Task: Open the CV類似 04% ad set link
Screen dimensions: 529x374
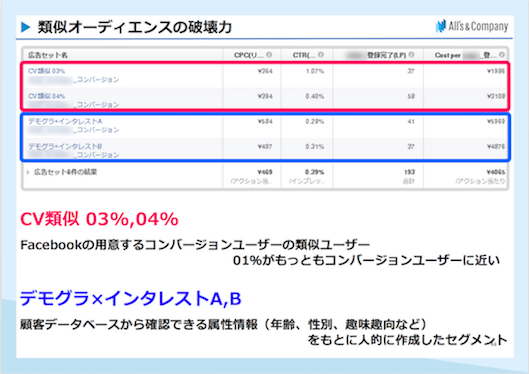Action: point(47,96)
